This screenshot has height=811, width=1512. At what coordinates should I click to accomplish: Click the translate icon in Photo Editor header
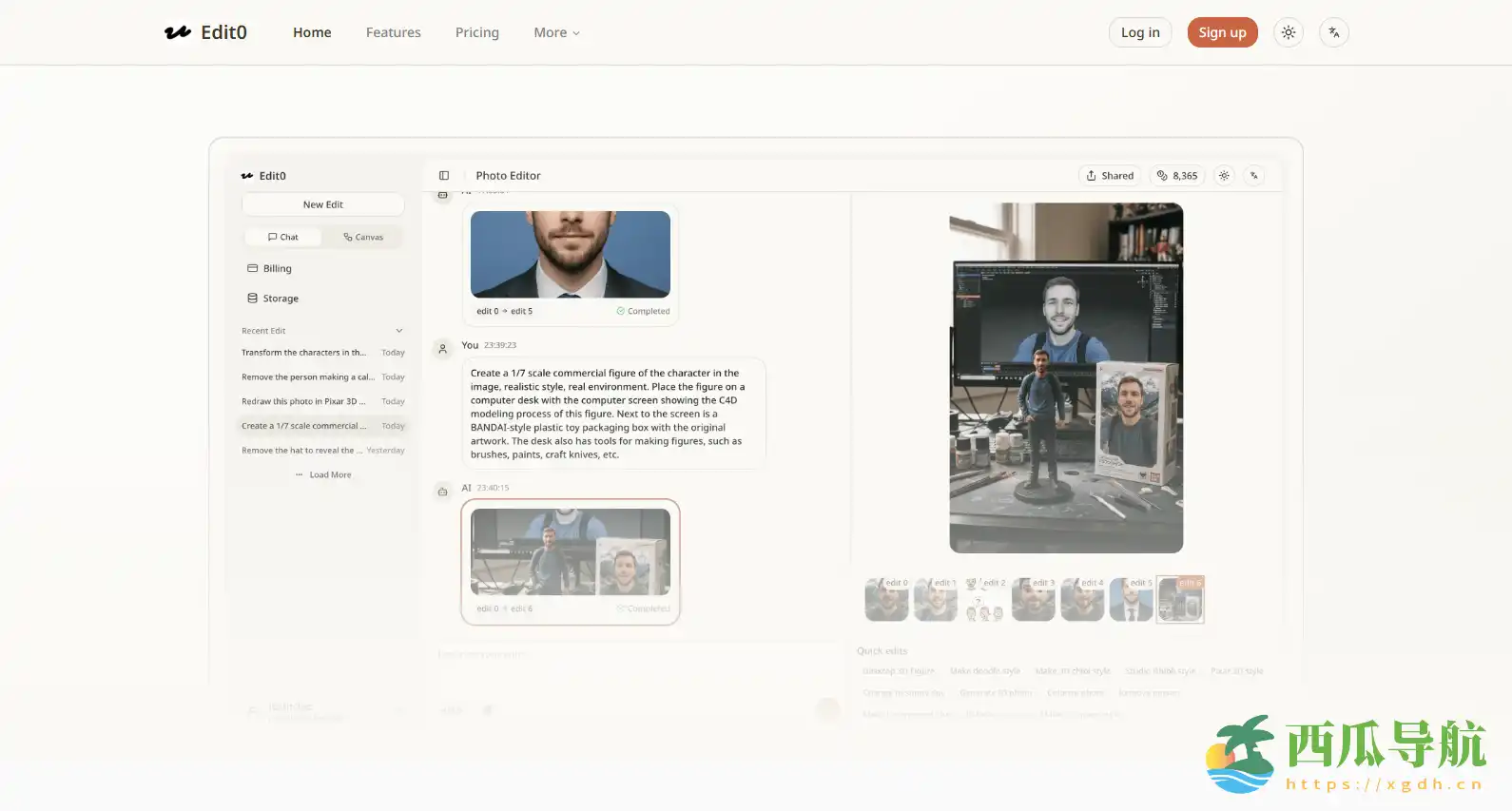point(1254,176)
